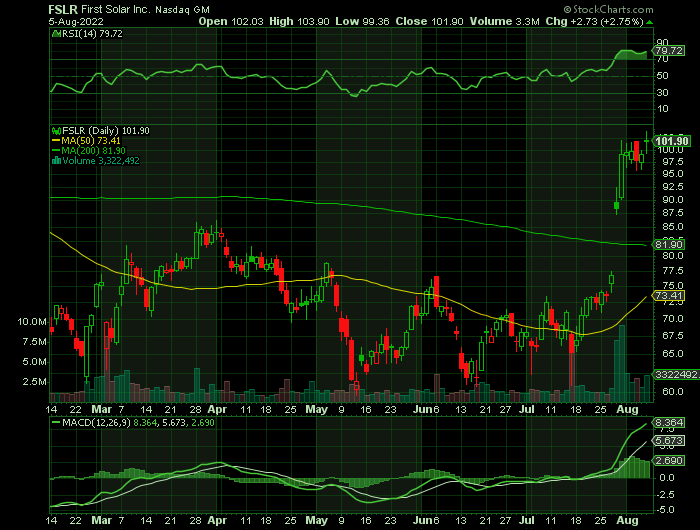Click the Volume 3.3M header value
This screenshot has height=530, width=700.
[504, 21]
